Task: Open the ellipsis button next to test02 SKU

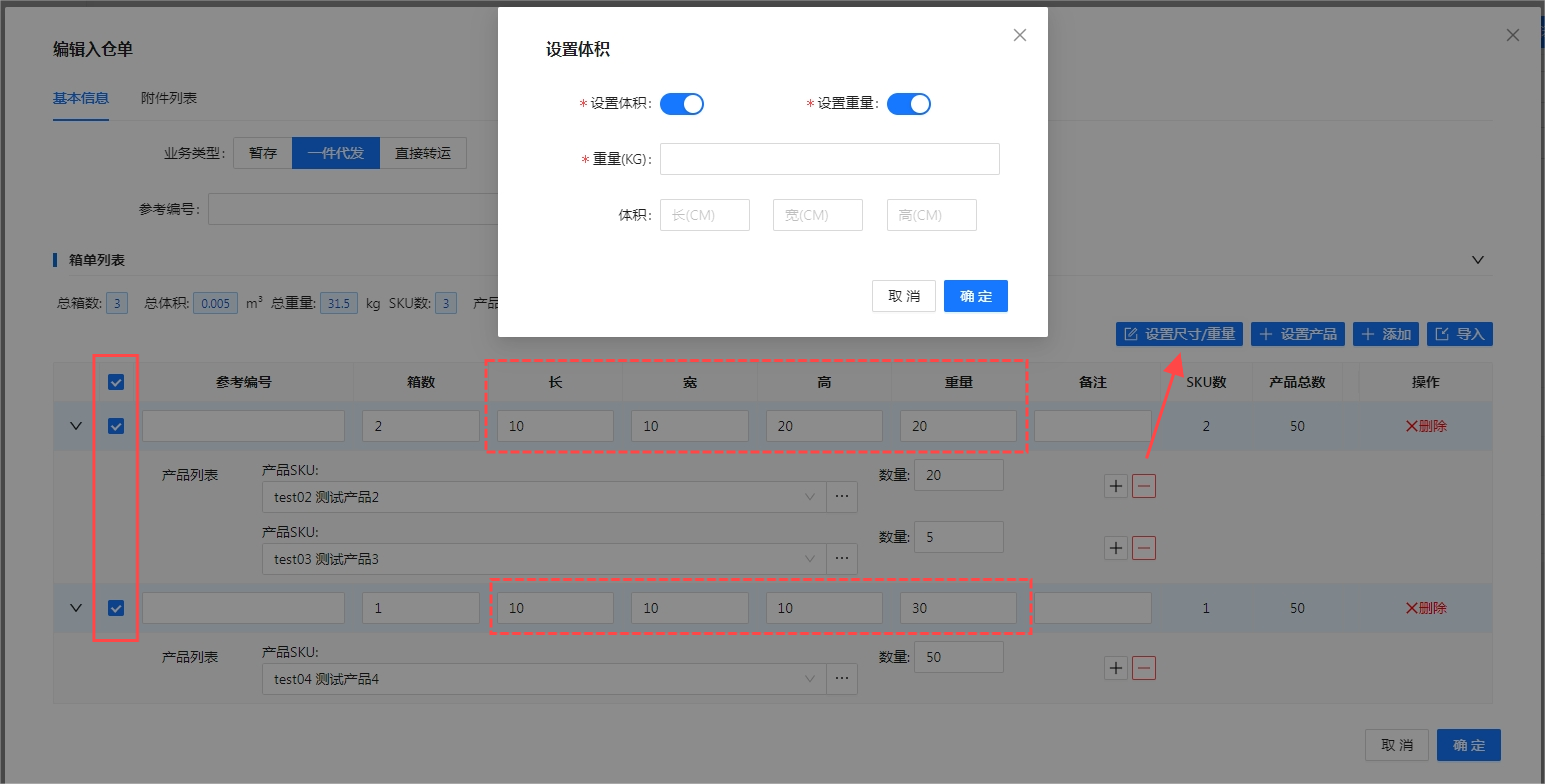Action: [x=842, y=497]
